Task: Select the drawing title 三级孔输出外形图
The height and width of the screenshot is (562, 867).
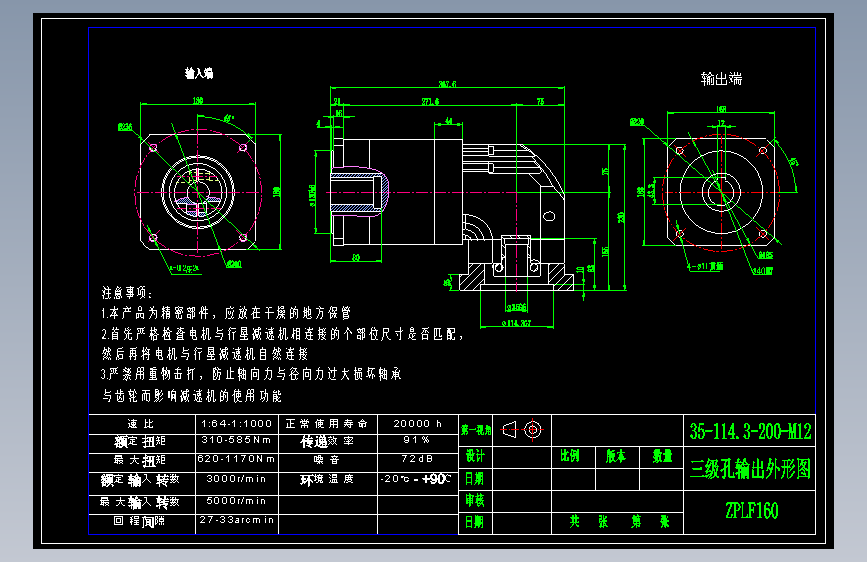Action: tap(750, 470)
